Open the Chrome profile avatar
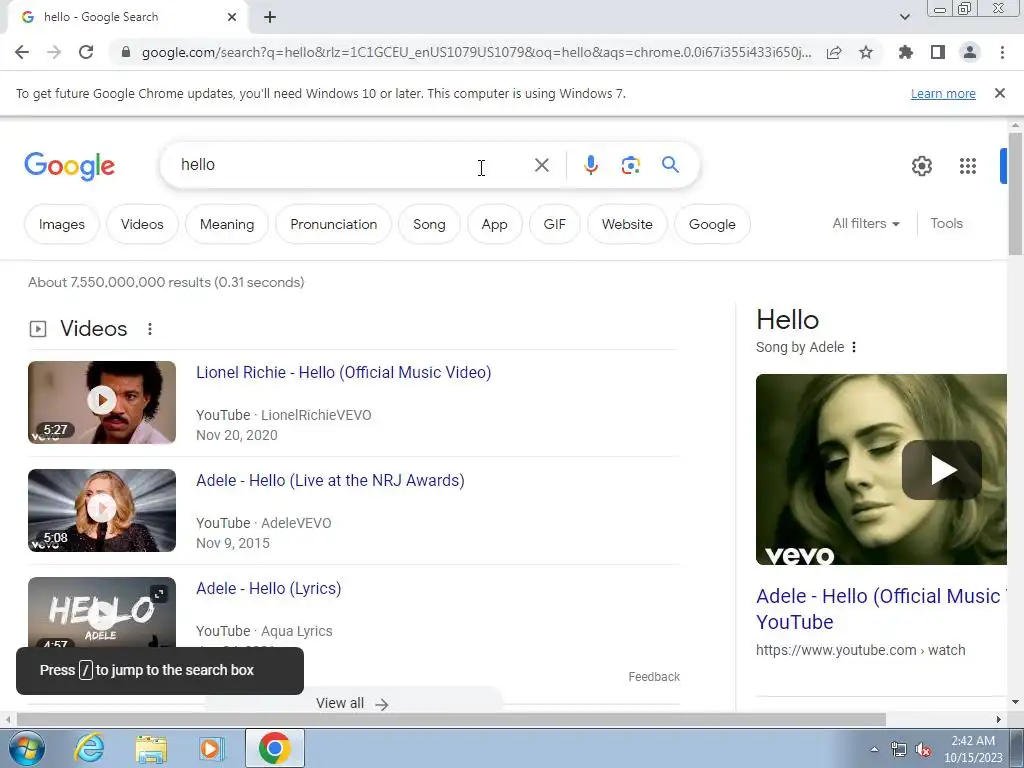Screen dimensions: 1024x768 pyautogui.click(x=970, y=52)
